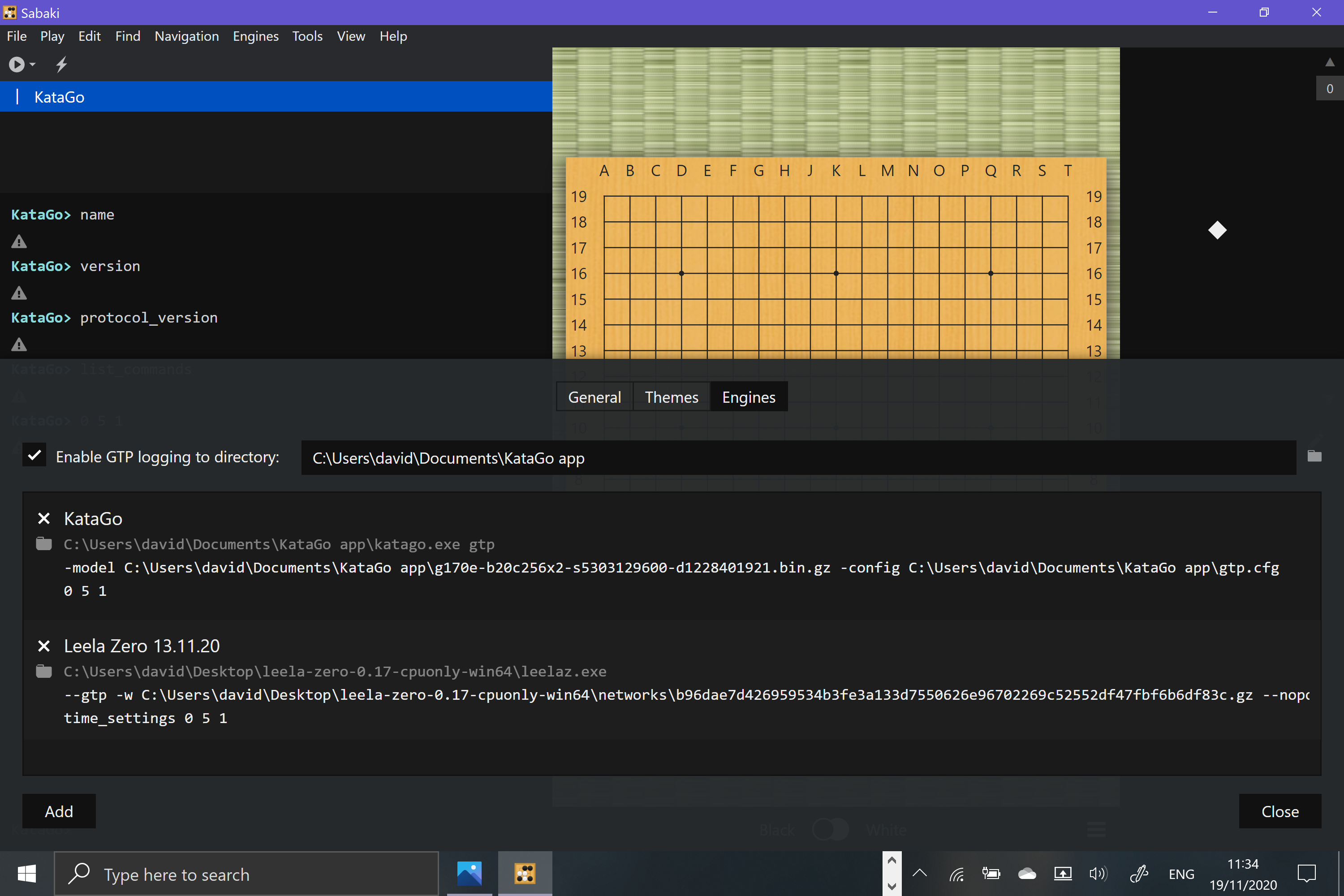Browse for the KataGo executable with the folder icon
This screenshot has height=896, width=1344.
click(x=44, y=543)
